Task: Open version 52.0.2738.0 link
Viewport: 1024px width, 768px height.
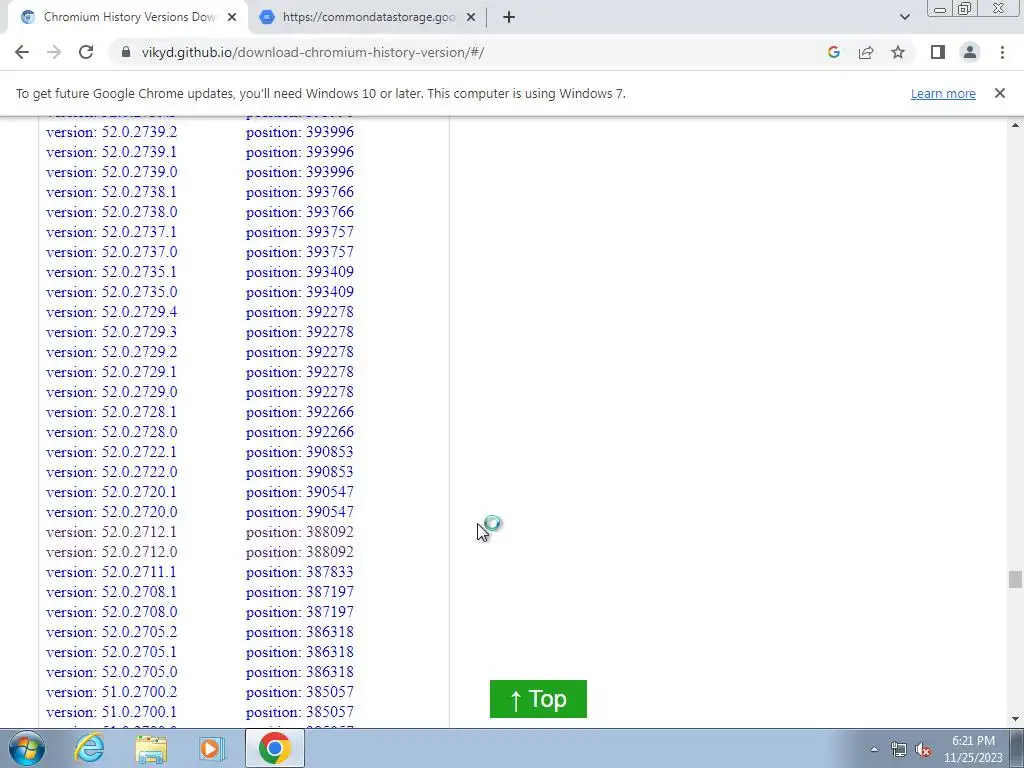Action: pyautogui.click(x=112, y=212)
